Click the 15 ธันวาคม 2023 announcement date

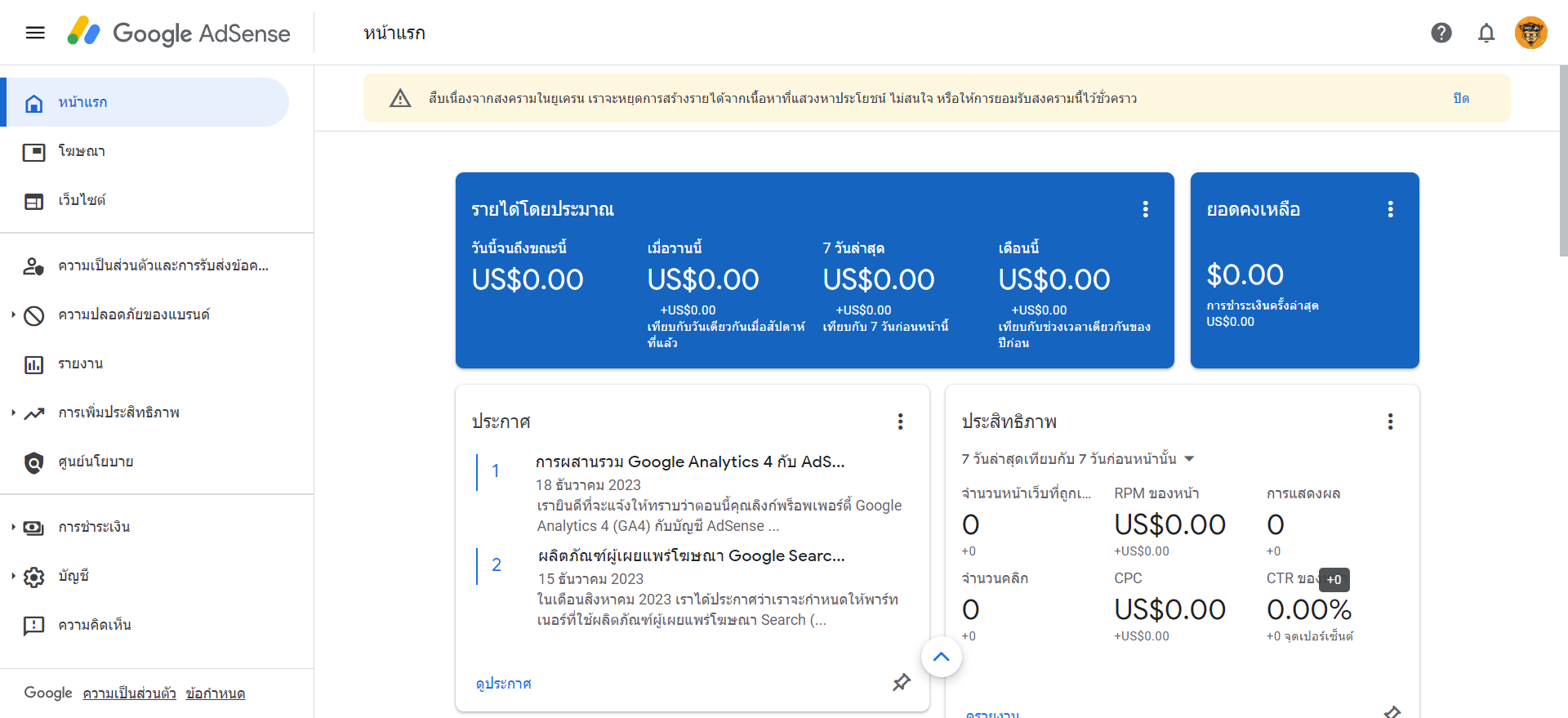coord(590,579)
